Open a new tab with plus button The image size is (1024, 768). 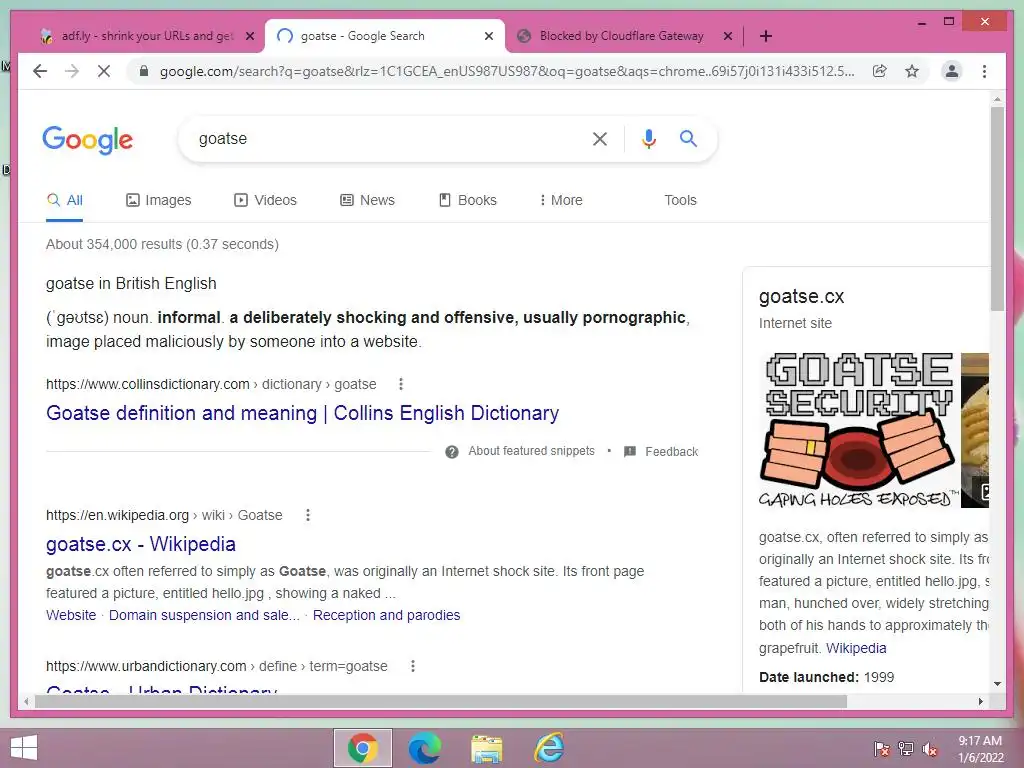pyautogui.click(x=765, y=36)
